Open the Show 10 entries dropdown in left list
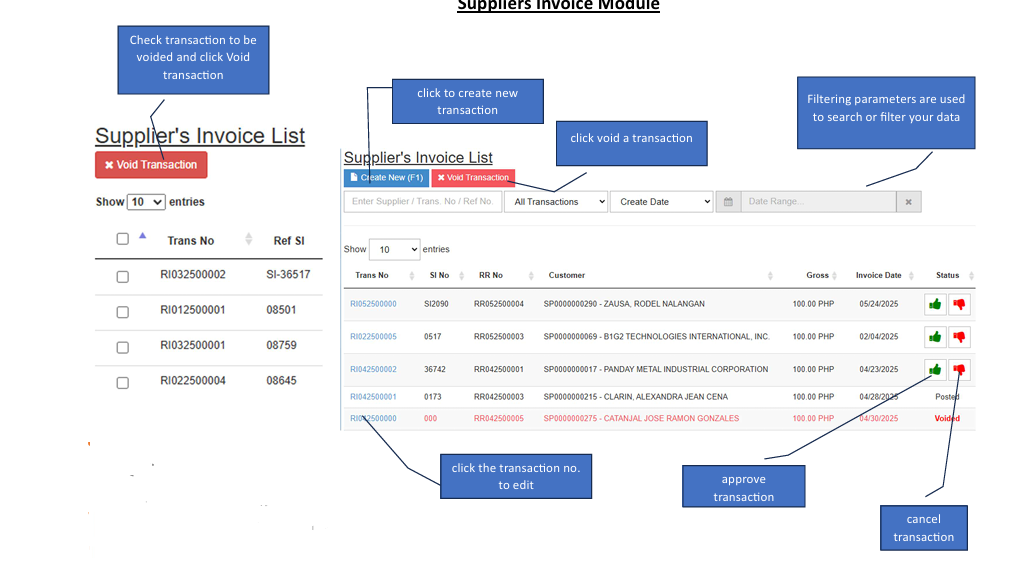The height and width of the screenshot is (572, 1034). pyautogui.click(x=146, y=202)
